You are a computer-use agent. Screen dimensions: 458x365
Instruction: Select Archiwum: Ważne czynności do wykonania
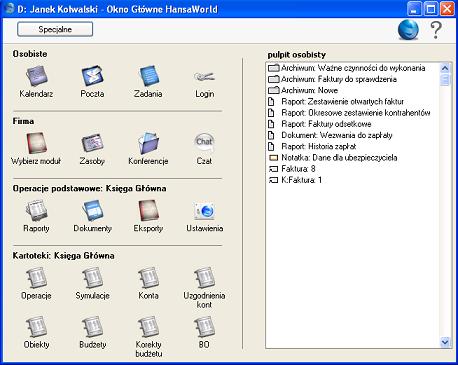pos(347,68)
